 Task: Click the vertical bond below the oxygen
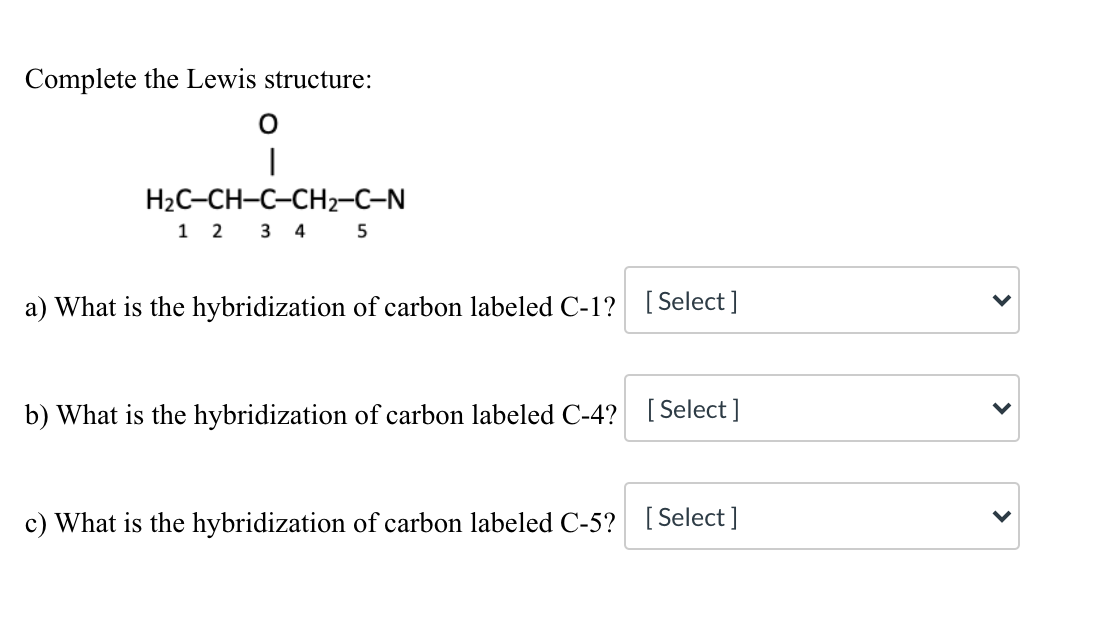pos(271,160)
